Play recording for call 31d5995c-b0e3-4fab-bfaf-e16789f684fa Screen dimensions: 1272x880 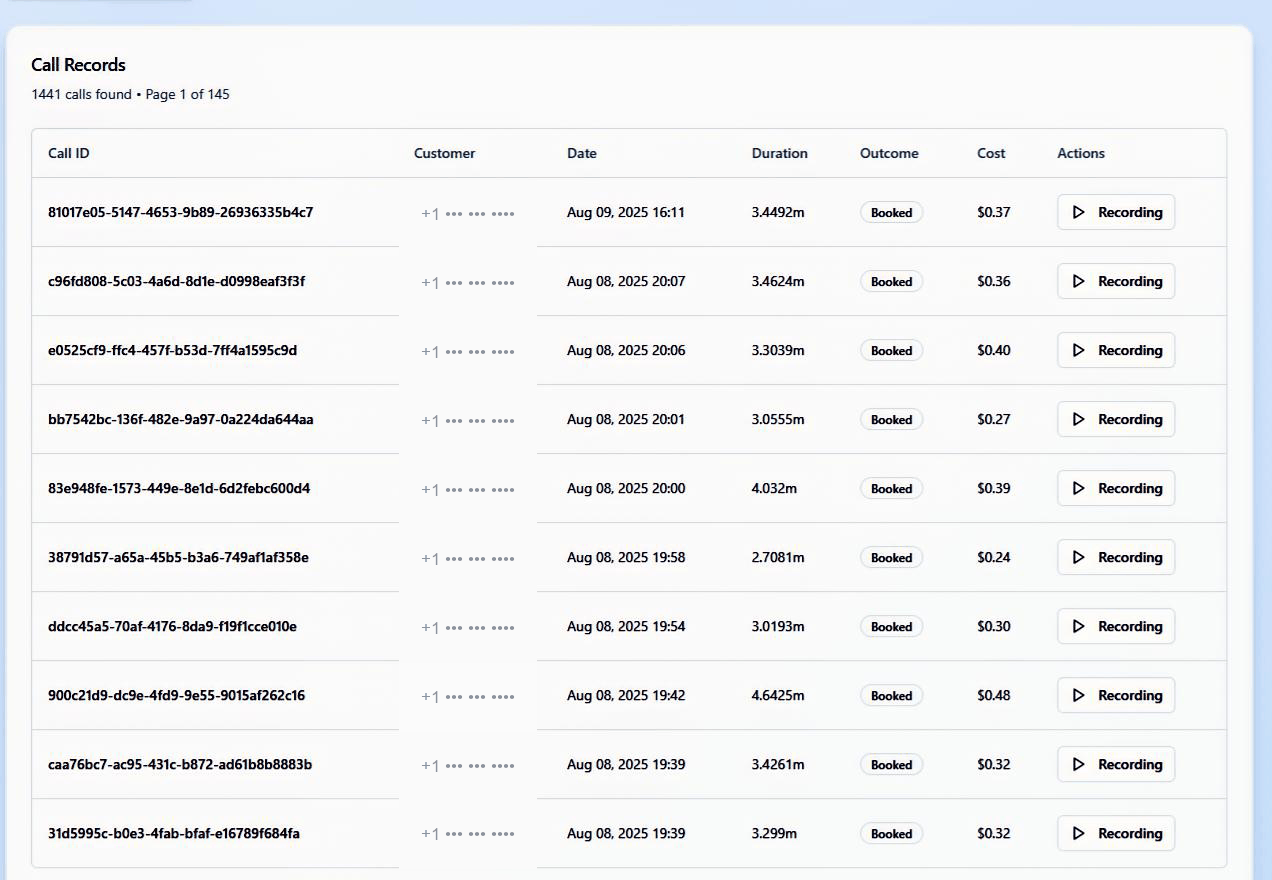(1115, 833)
